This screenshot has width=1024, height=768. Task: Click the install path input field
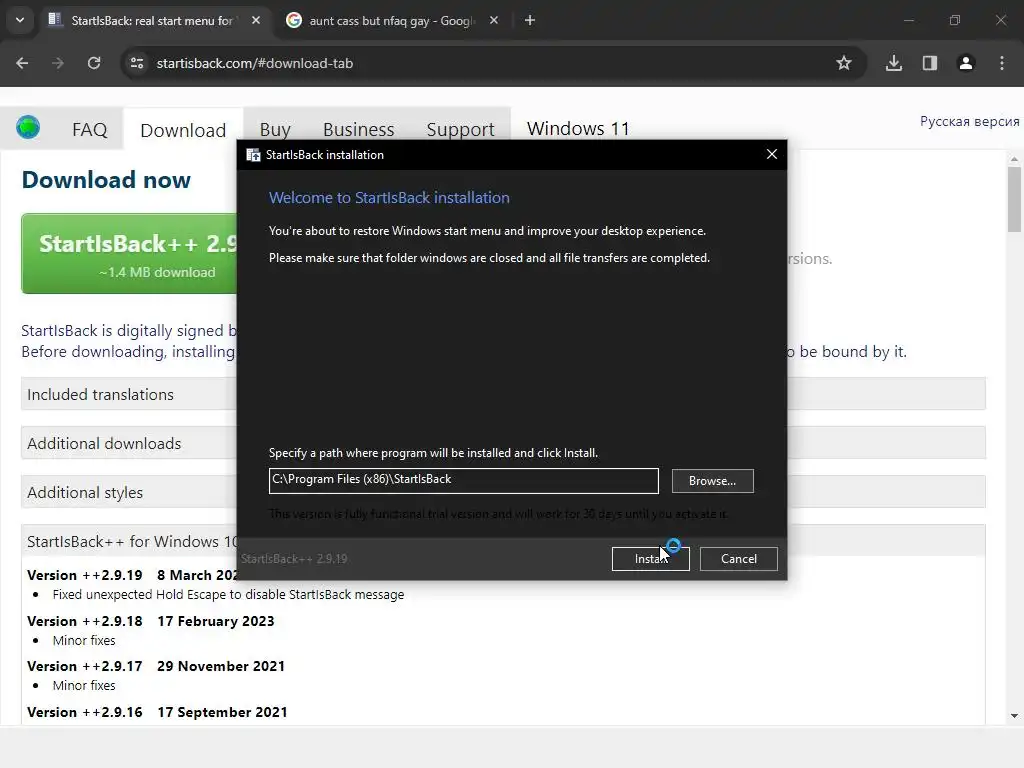(x=464, y=481)
